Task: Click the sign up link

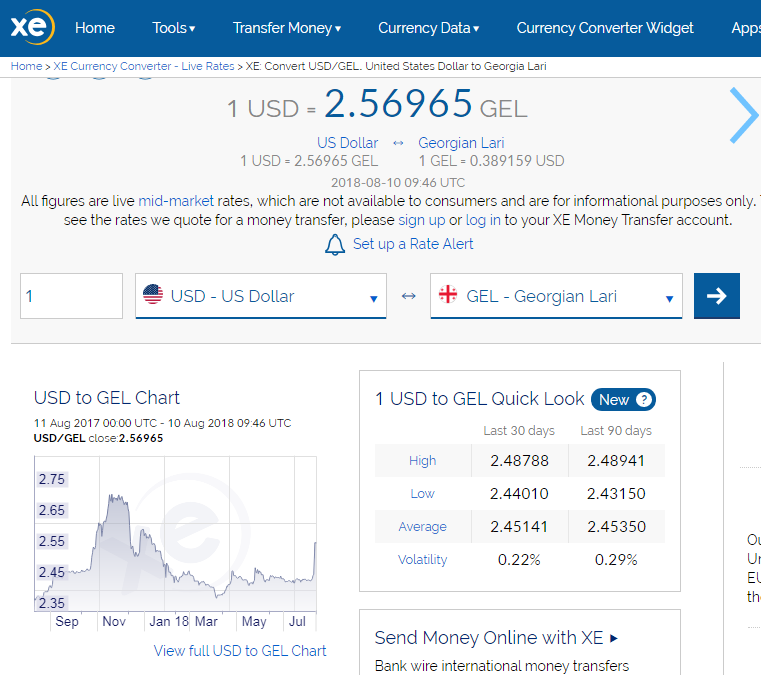Action: click(x=421, y=220)
